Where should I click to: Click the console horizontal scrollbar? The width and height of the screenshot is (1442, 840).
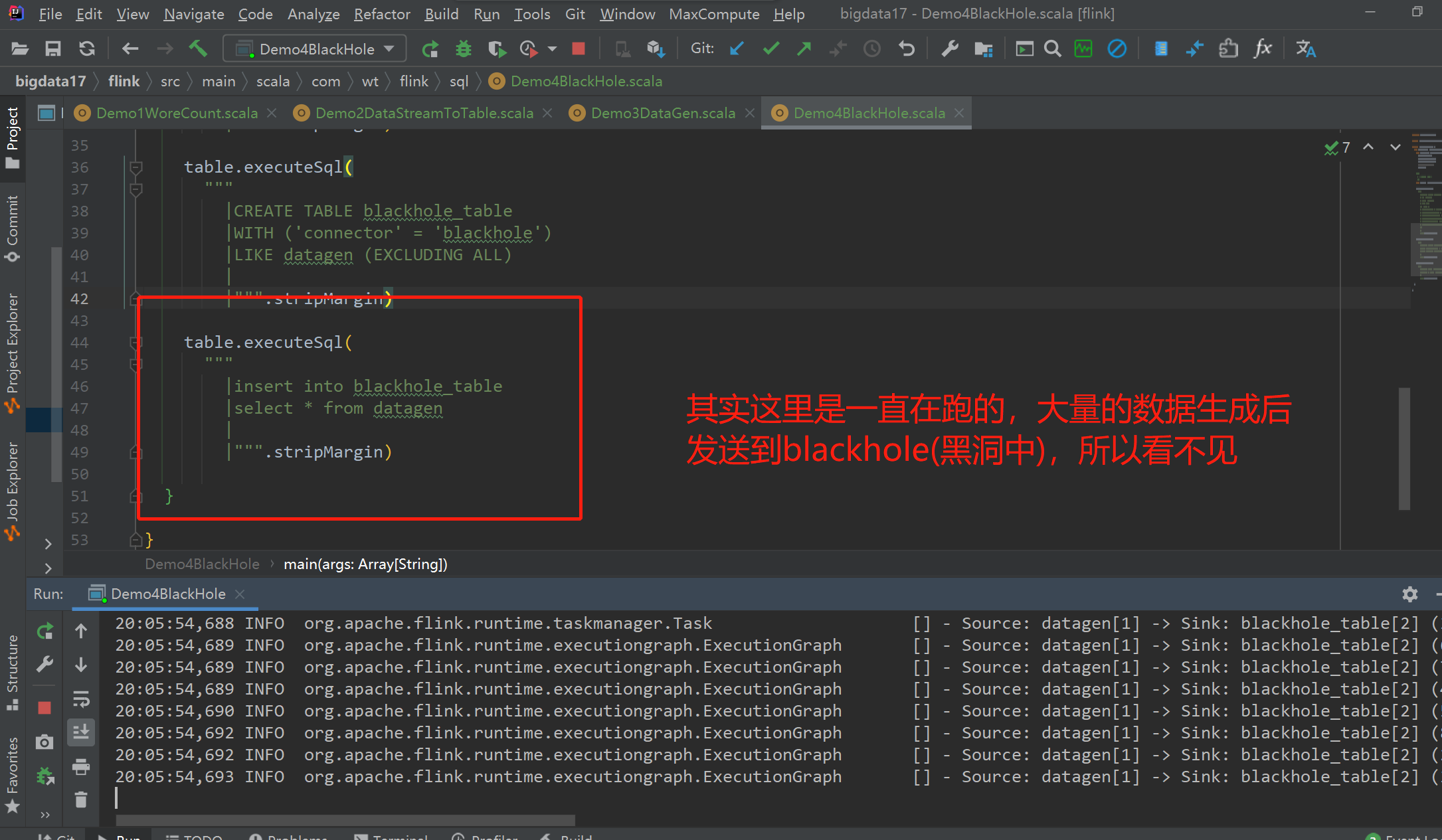(x=345, y=819)
